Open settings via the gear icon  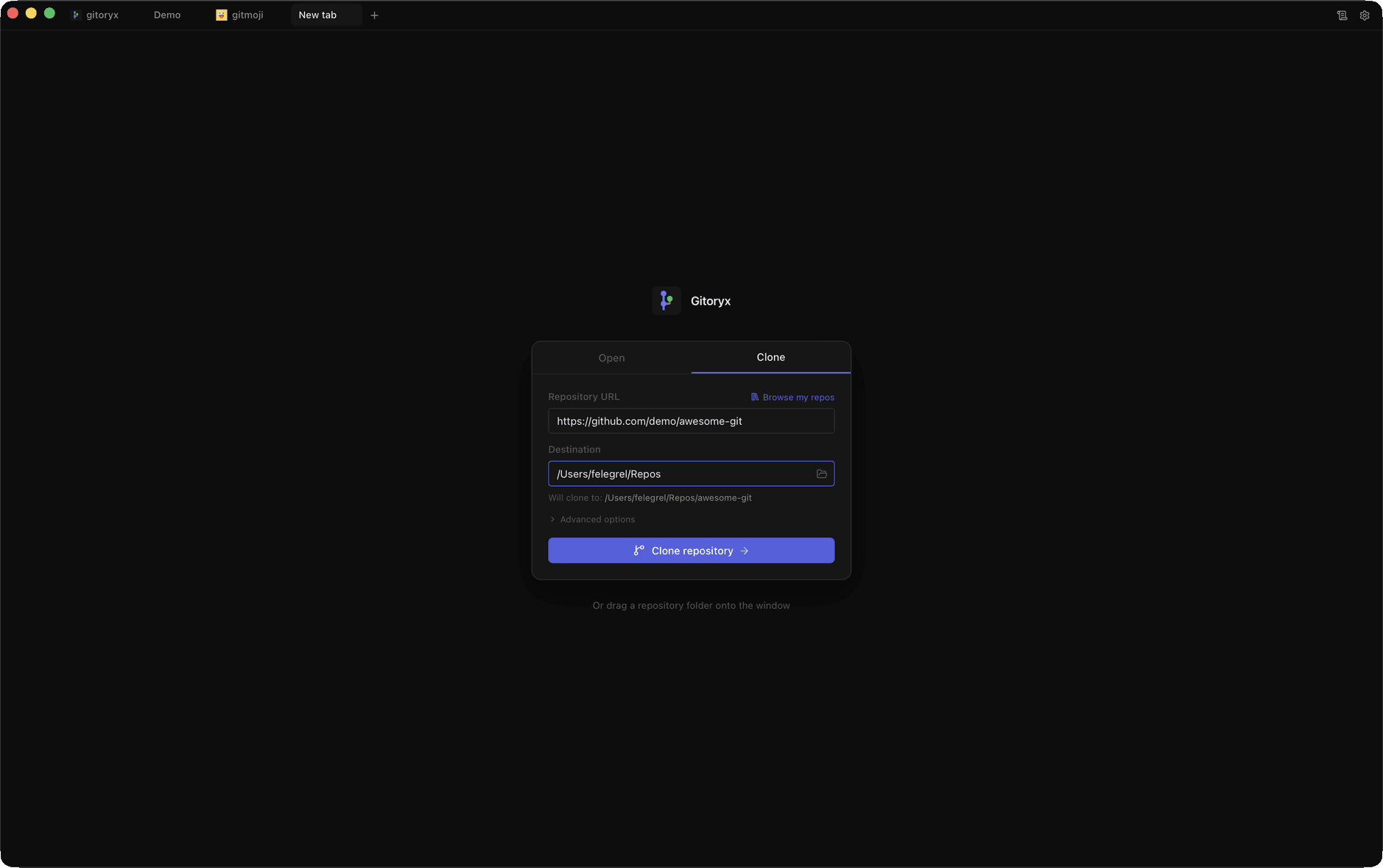(1365, 15)
